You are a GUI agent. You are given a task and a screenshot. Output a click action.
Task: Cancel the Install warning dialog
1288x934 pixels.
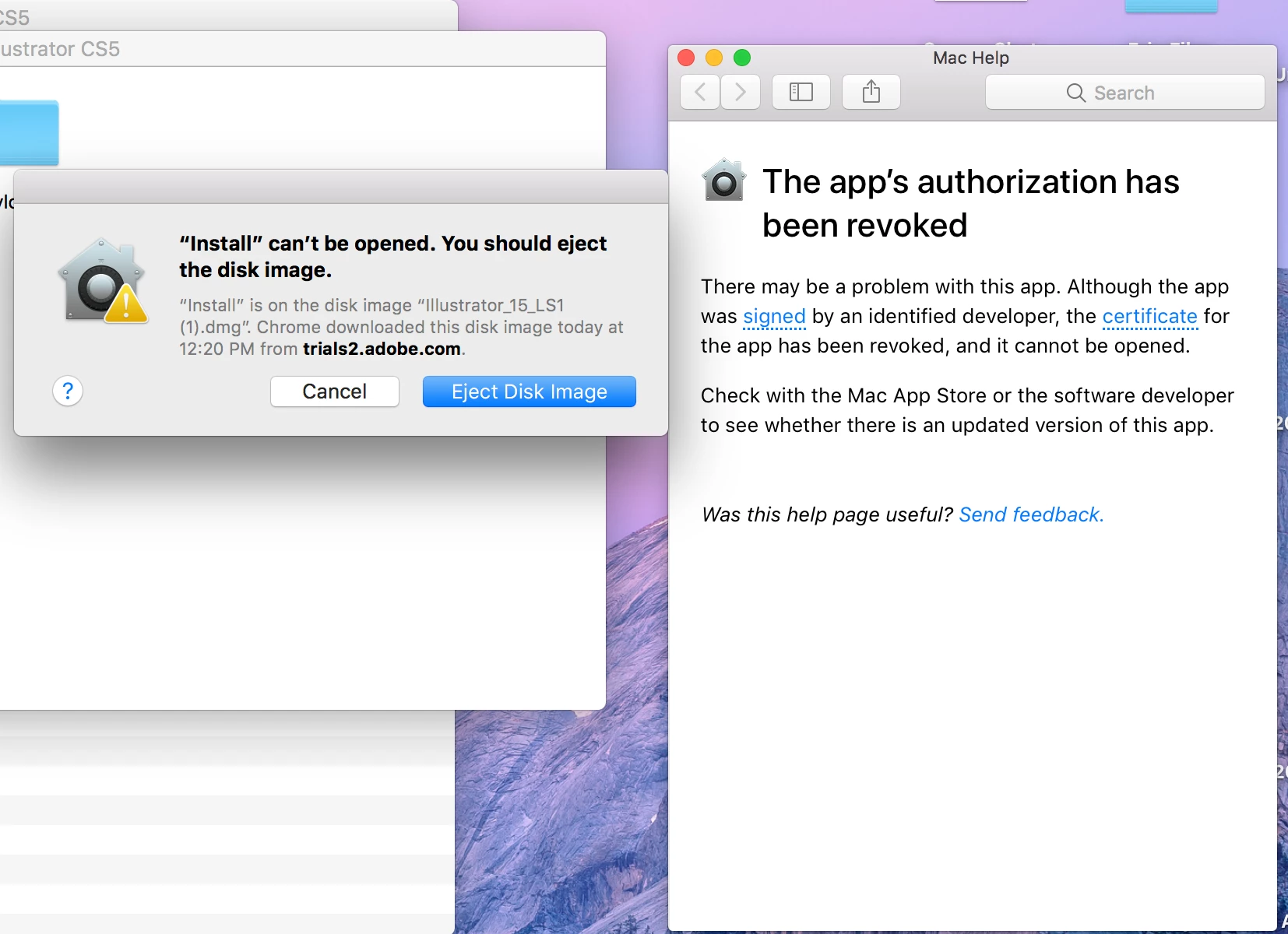pyautogui.click(x=335, y=392)
